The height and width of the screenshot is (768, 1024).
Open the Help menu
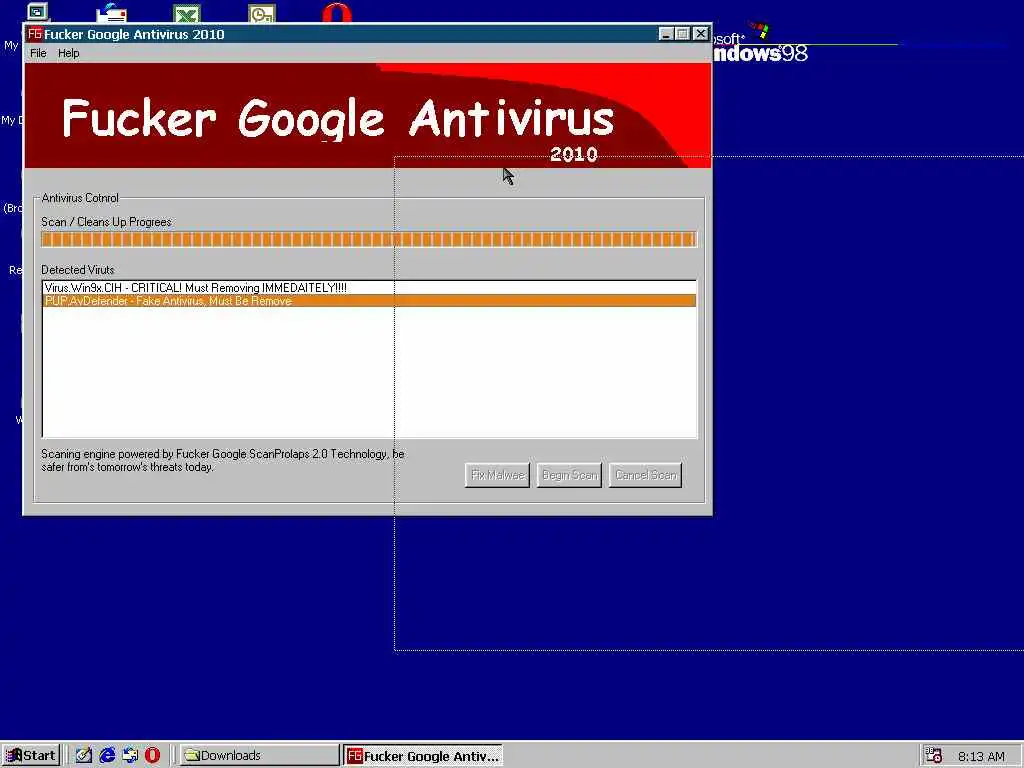tap(69, 54)
